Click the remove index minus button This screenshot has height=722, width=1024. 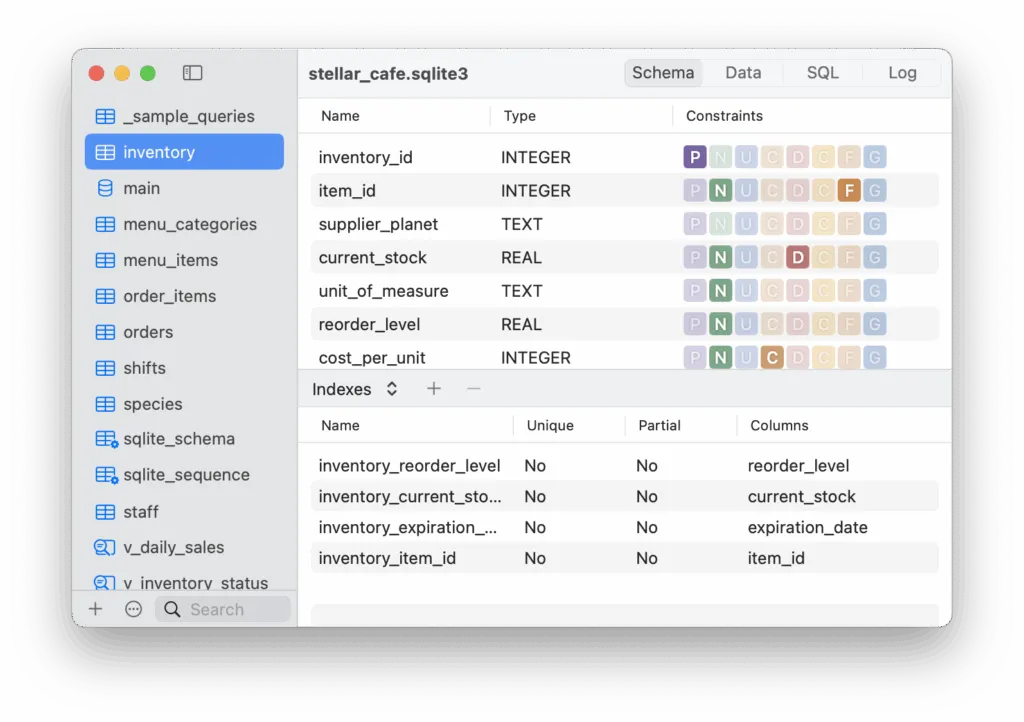(474, 389)
